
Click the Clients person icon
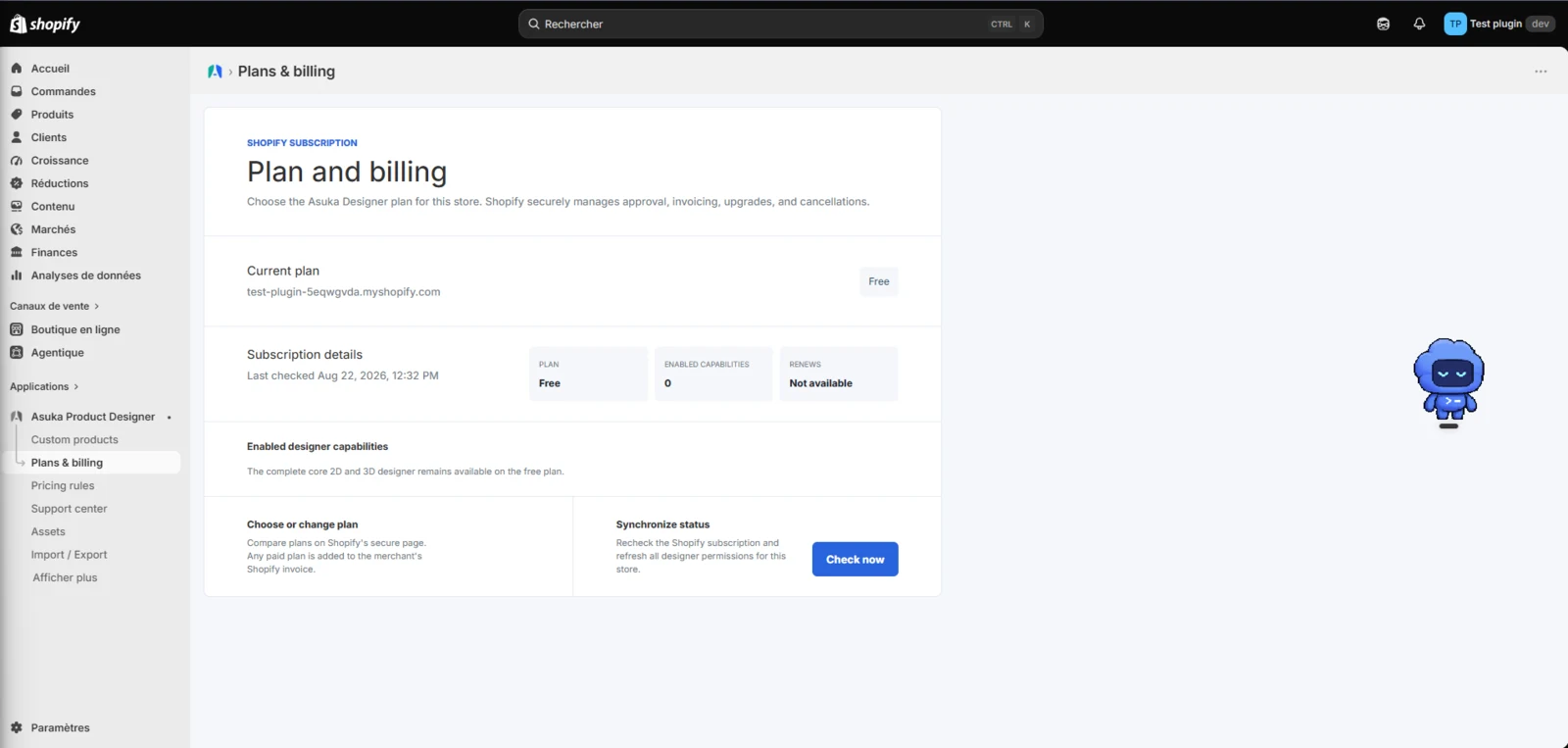point(17,137)
